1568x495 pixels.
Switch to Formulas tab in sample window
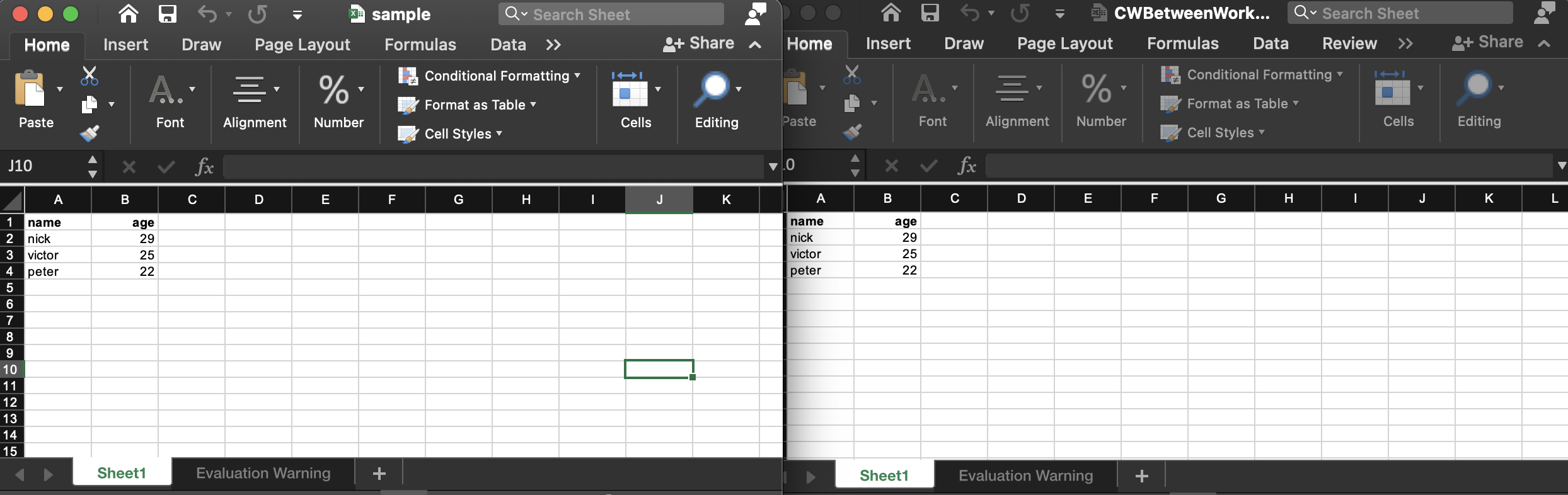pos(420,45)
